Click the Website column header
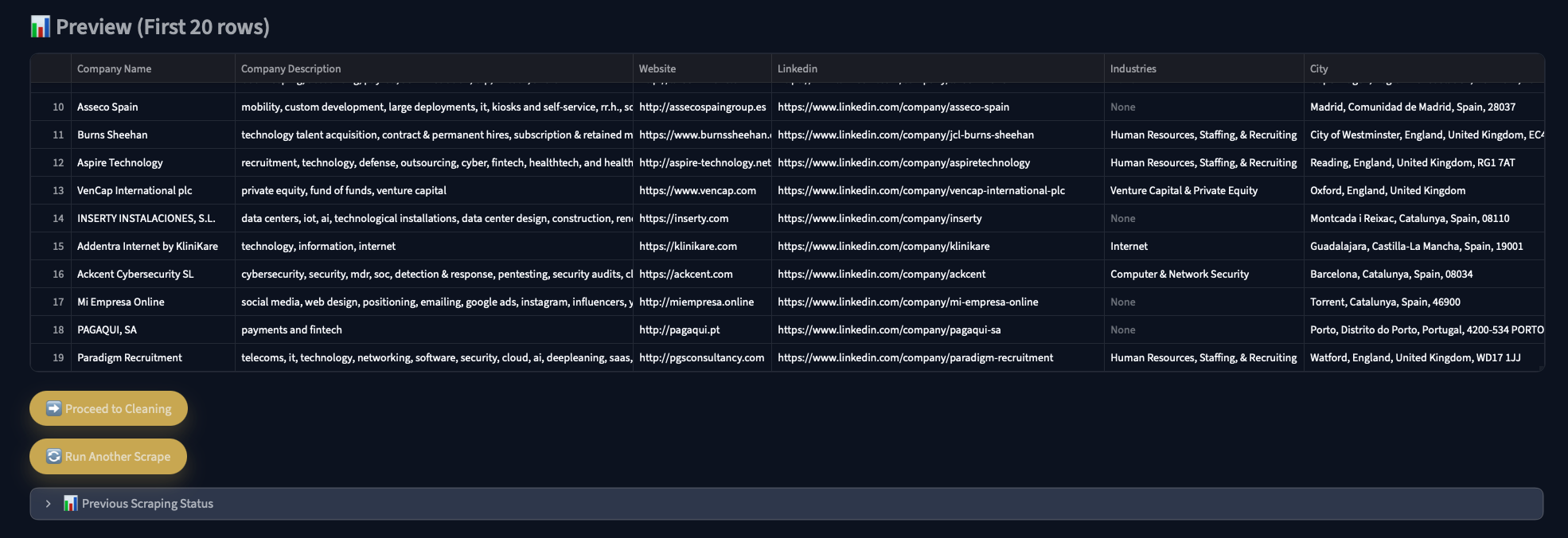 [x=702, y=68]
